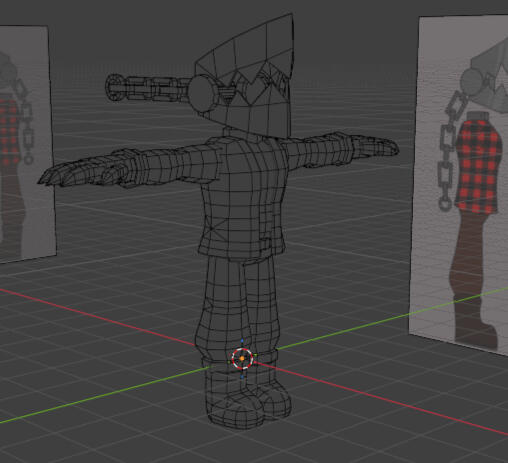Click the round bolt disc on the head
The height and width of the screenshot is (463, 508).
coord(202,94)
